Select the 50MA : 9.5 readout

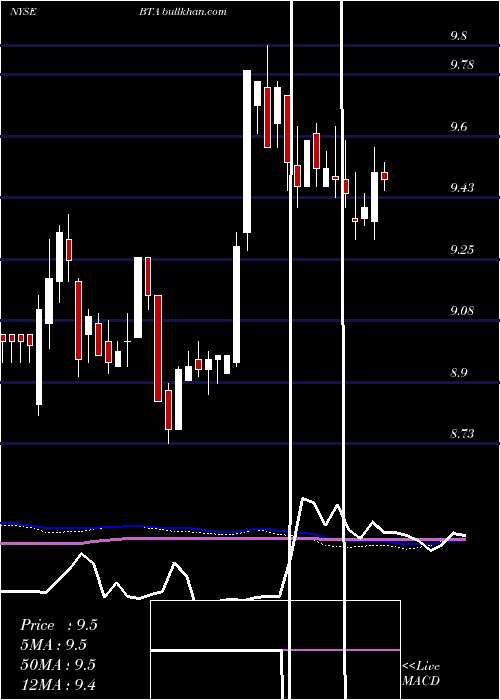tap(58, 664)
